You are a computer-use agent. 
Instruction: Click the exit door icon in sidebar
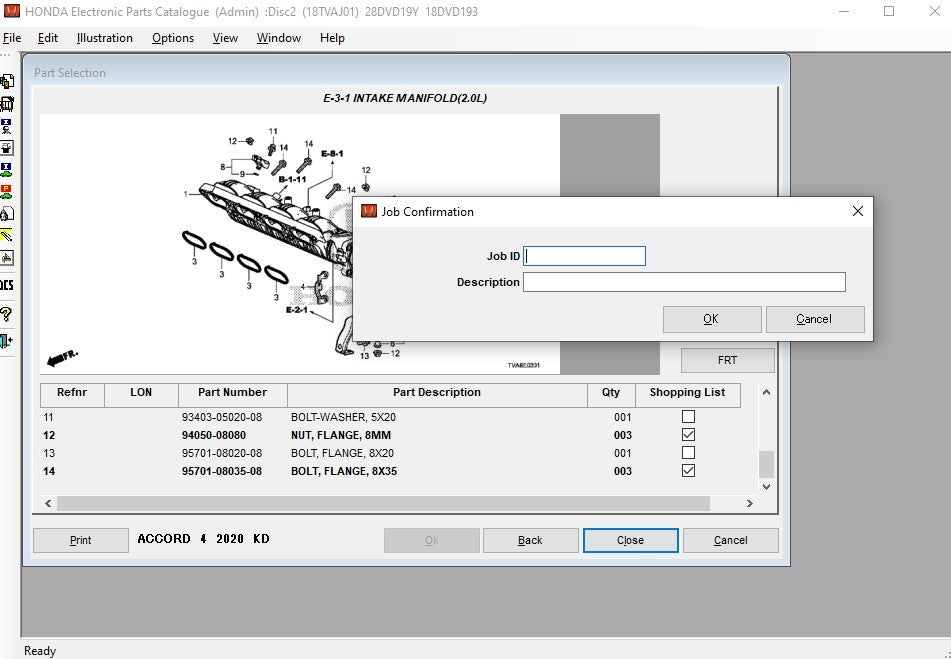click(x=7, y=341)
